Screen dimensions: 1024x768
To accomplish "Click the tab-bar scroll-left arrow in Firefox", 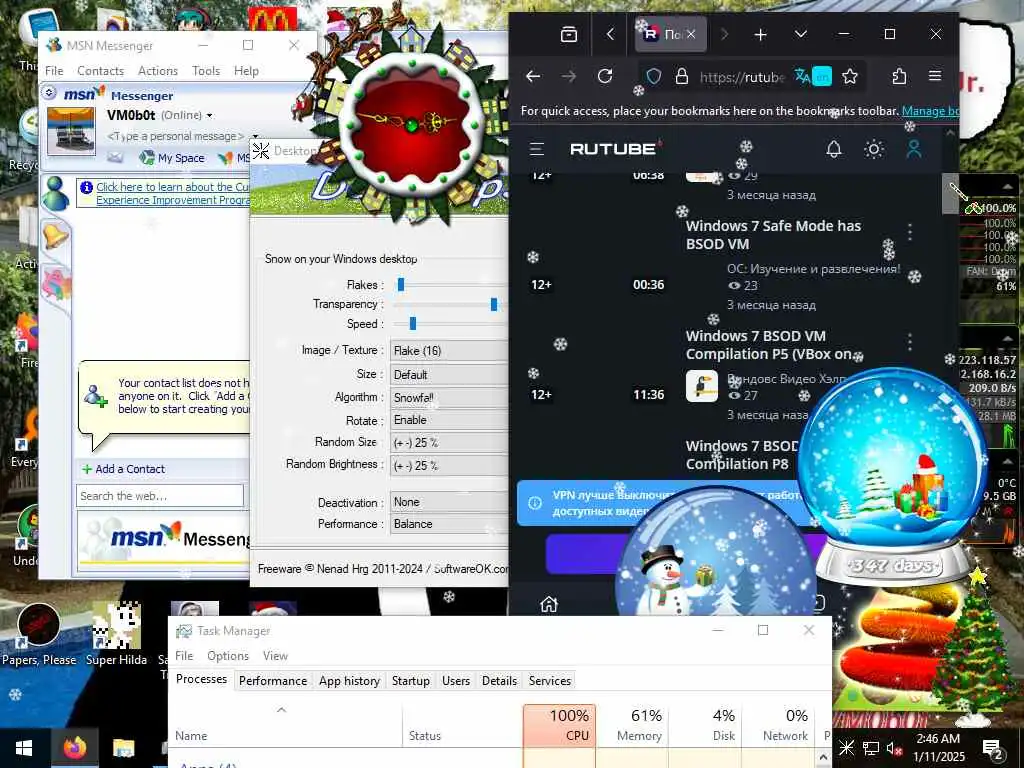I will pos(610,35).
